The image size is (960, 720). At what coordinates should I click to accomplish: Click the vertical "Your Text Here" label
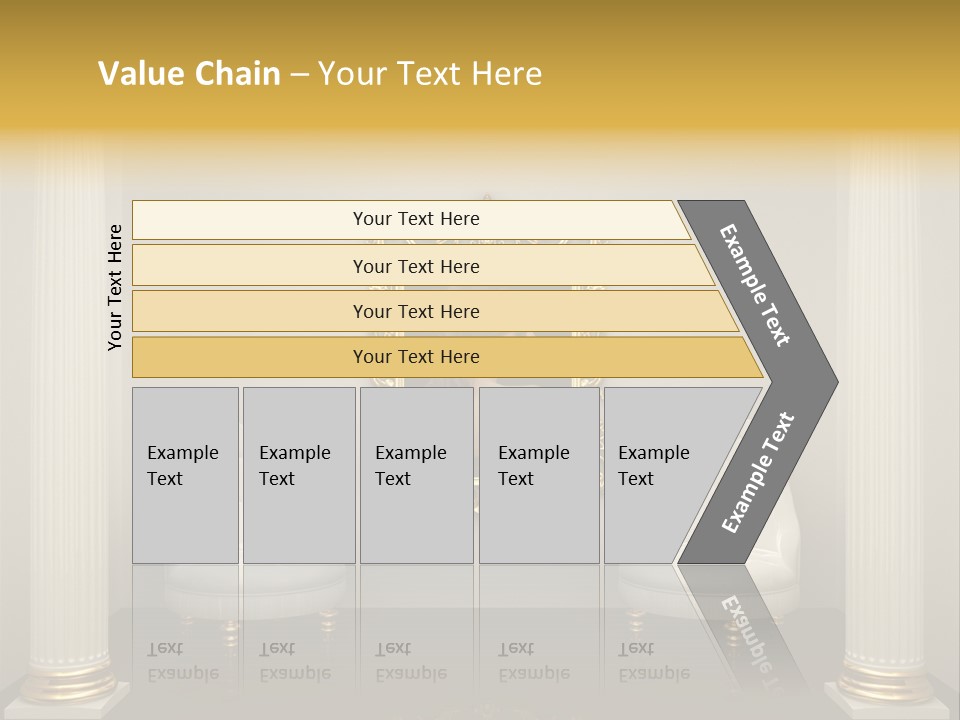[115, 287]
